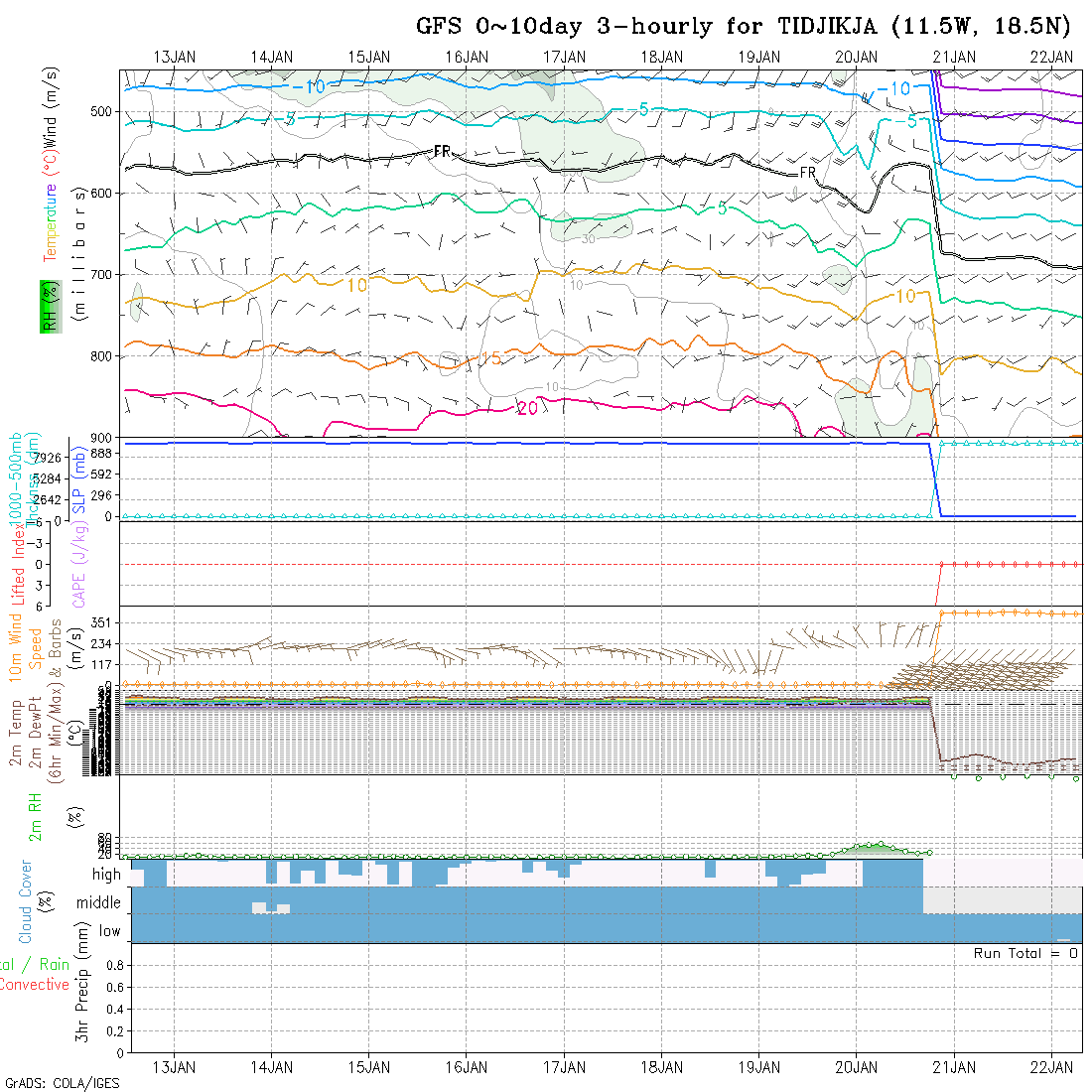Image resolution: width=1092 pixels, height=1092 pixels.
Task: Select the 17JAN label on top axis
Action: (564, 57)
